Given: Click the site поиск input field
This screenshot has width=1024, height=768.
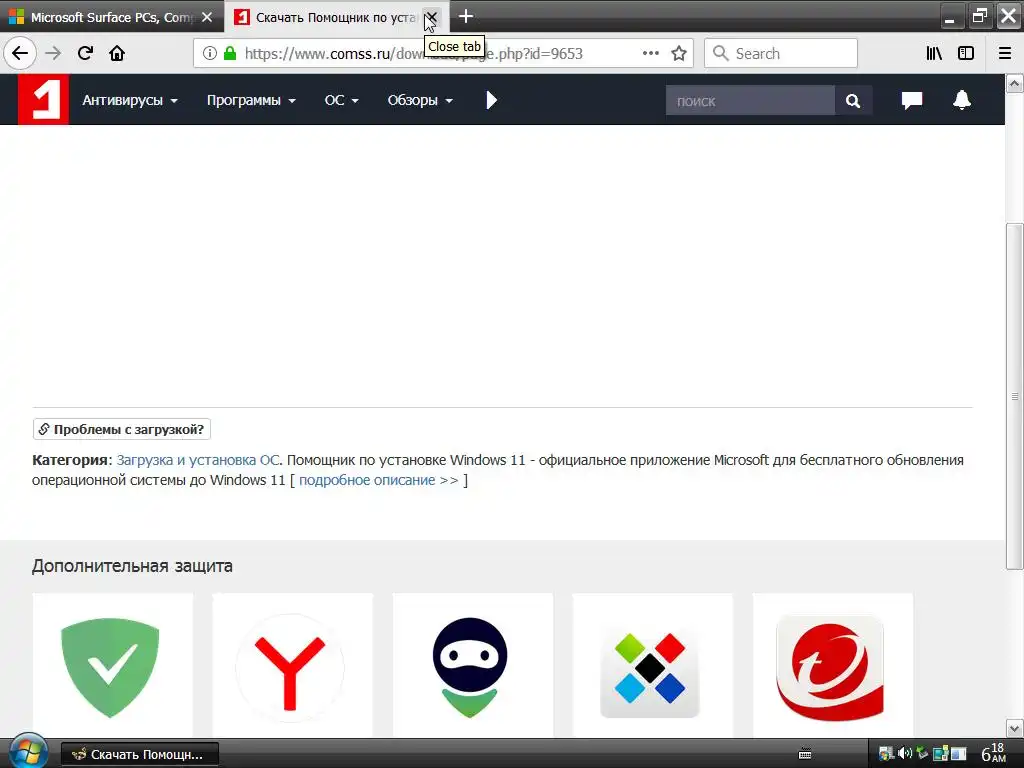Looking at the screenshot, I should [x=750, y=101].
